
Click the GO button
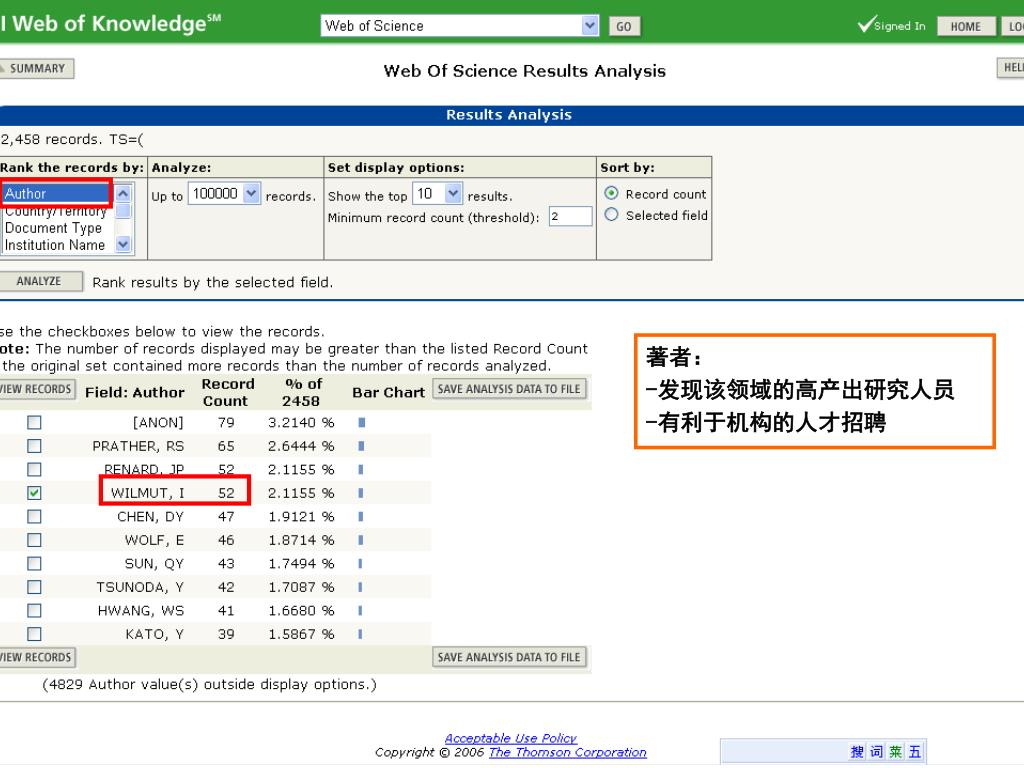624,26
